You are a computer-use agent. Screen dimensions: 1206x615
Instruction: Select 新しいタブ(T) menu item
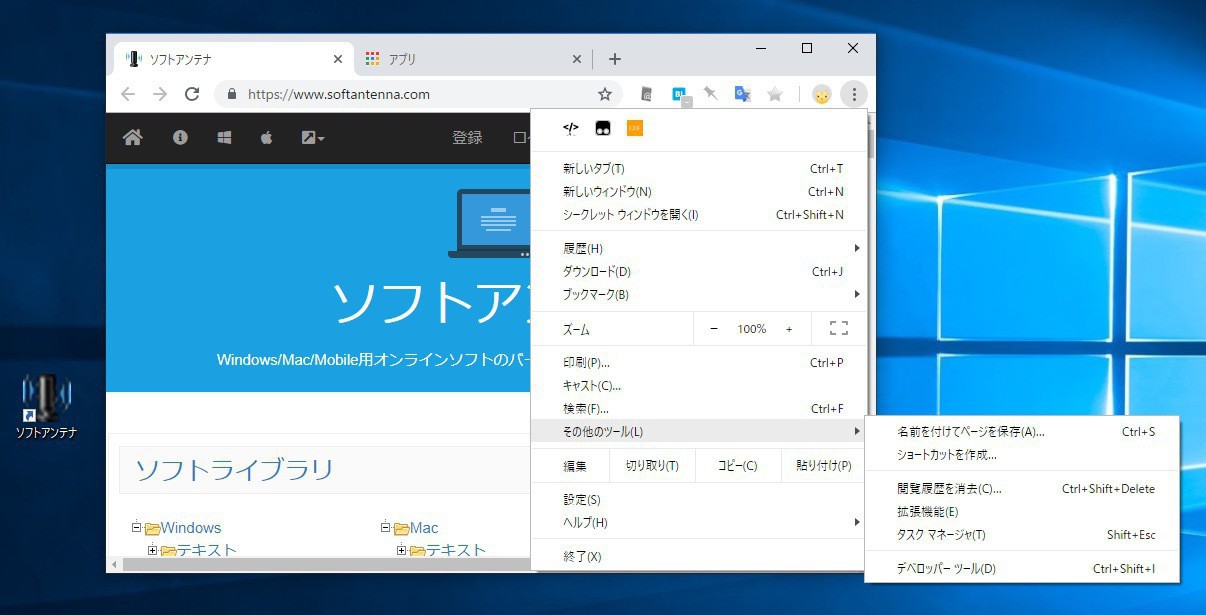click(x=698, y=169)
